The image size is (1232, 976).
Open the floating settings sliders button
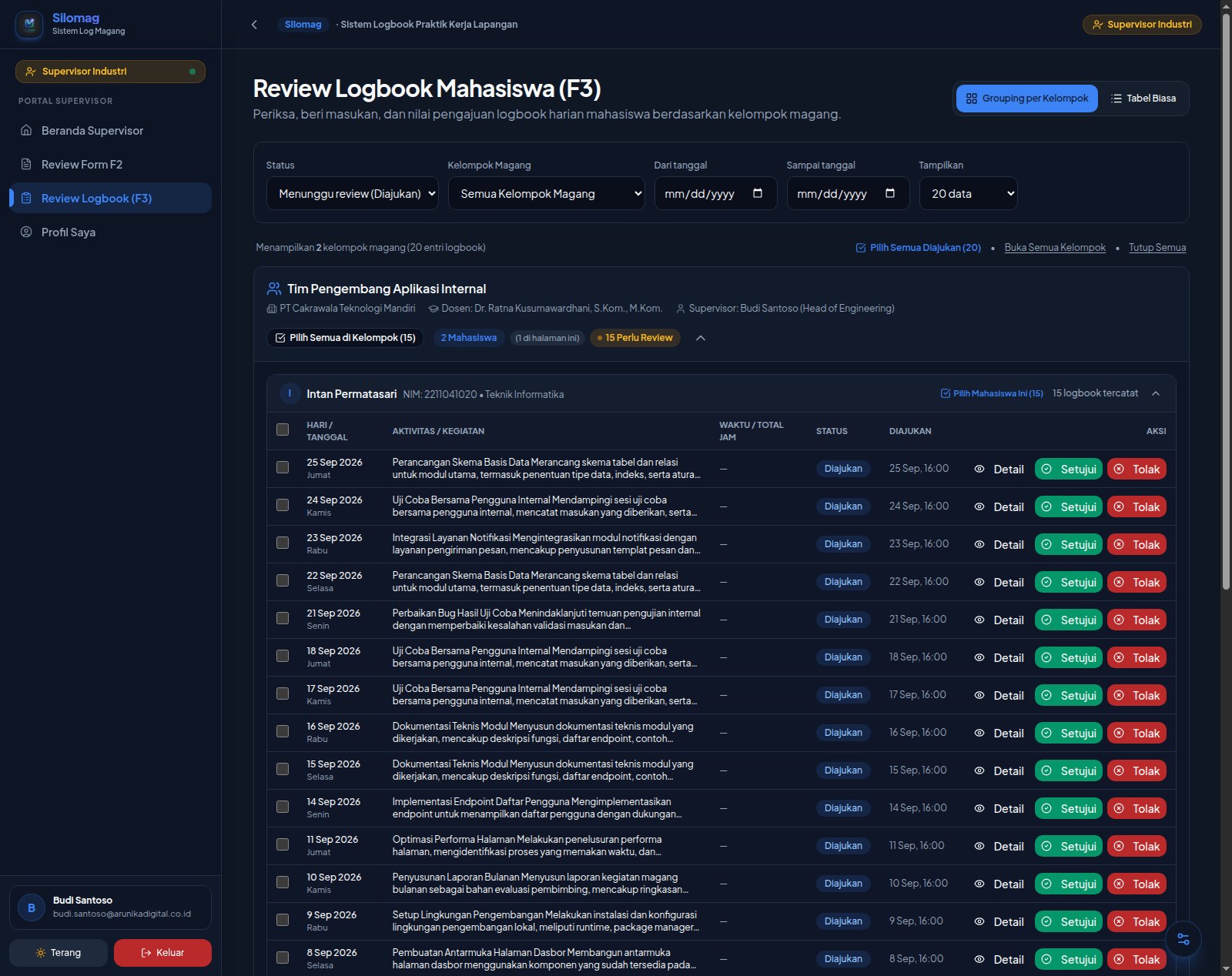click(1183, 939)
